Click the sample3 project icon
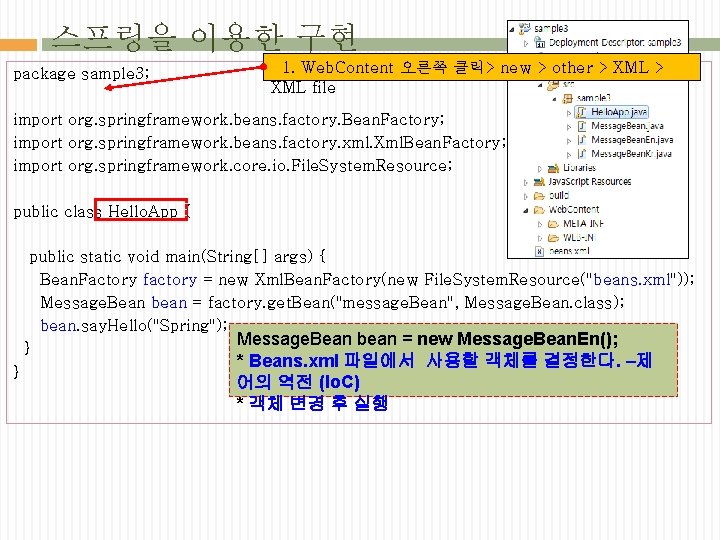This screenshot has height=540, width=720. click(x=525, y=28)
